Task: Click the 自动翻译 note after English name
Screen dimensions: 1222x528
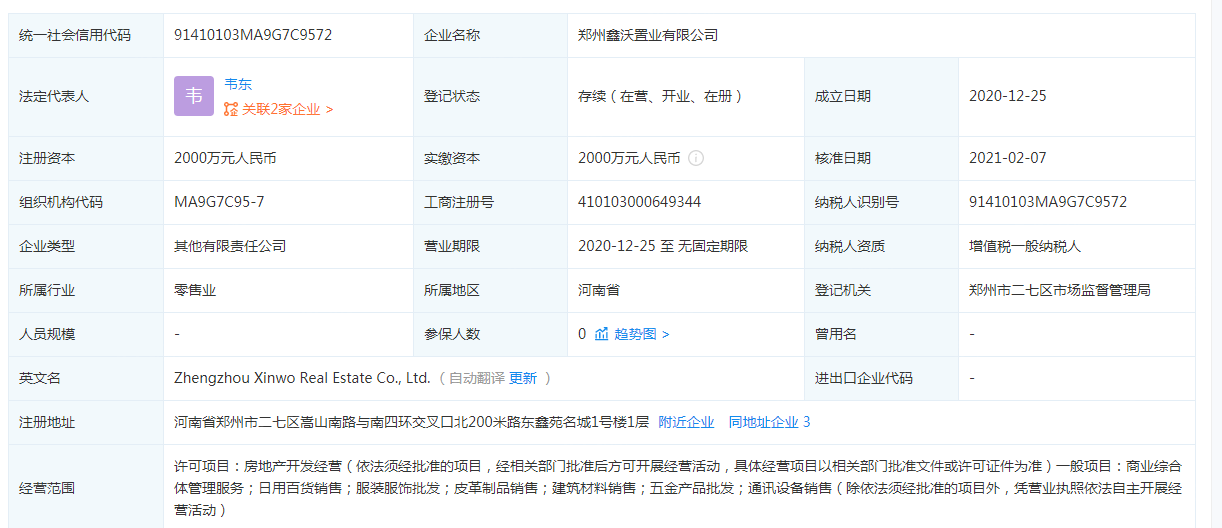Action: [477, 378]
